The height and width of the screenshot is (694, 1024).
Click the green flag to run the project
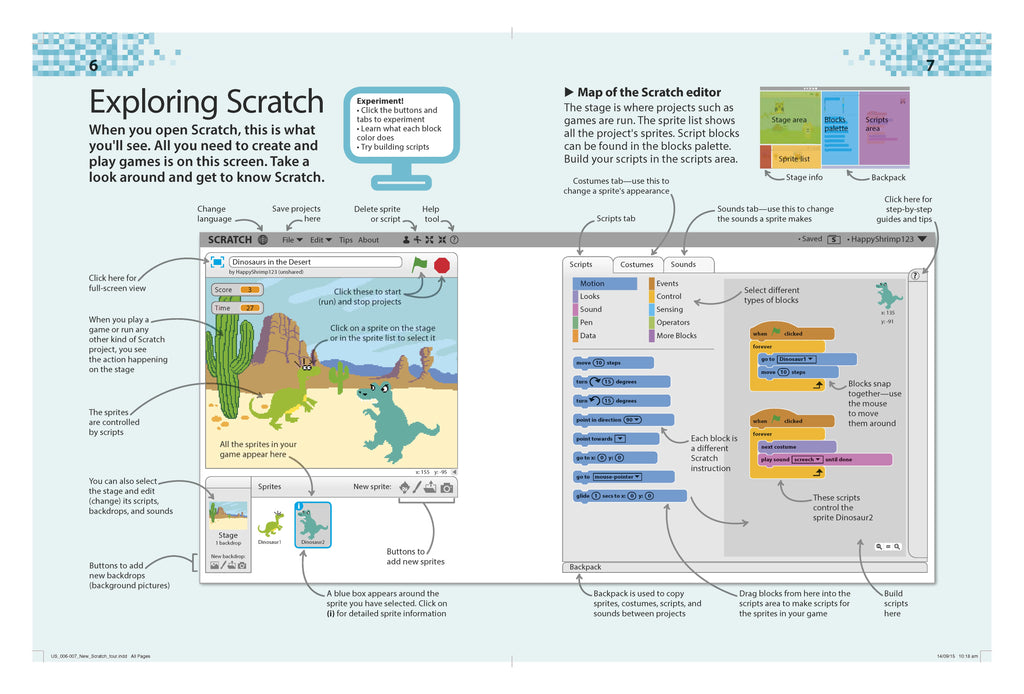419,265
